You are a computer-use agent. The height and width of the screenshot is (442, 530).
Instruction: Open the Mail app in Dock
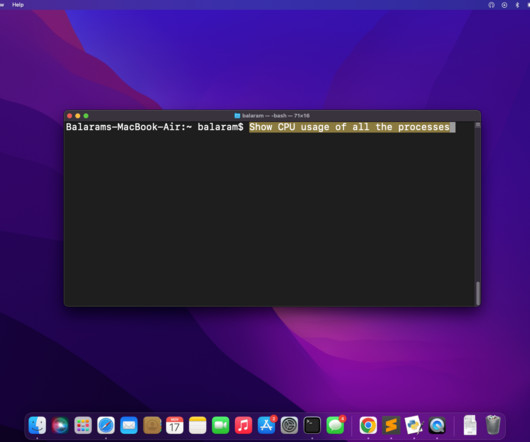click(129, 425)
